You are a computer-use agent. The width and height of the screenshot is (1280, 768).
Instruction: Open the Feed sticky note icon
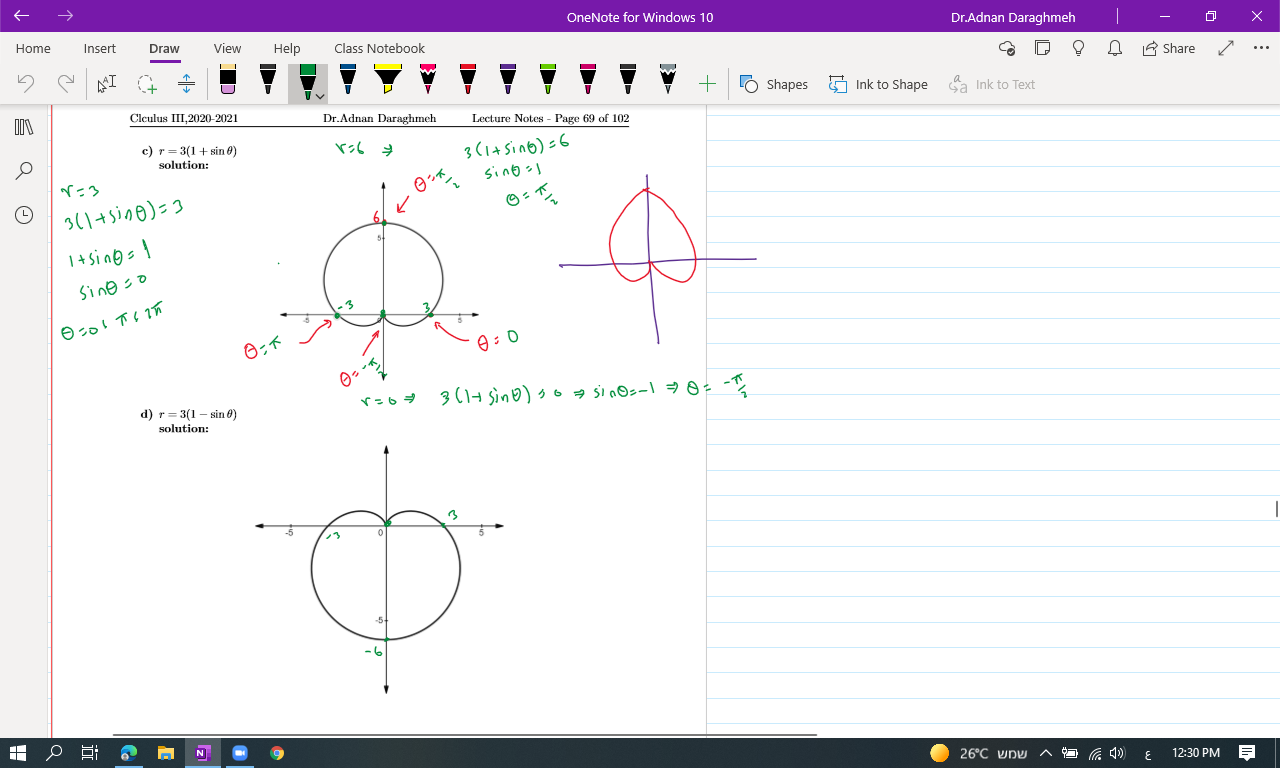[x=1042, y=48]
